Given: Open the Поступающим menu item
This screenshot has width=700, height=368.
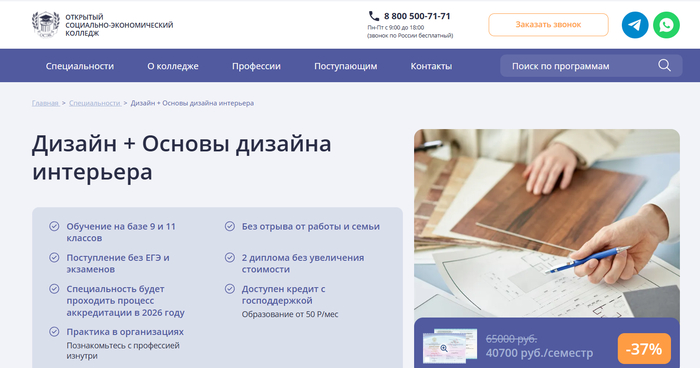Looking at the screenshot, I should click(346, 66).
